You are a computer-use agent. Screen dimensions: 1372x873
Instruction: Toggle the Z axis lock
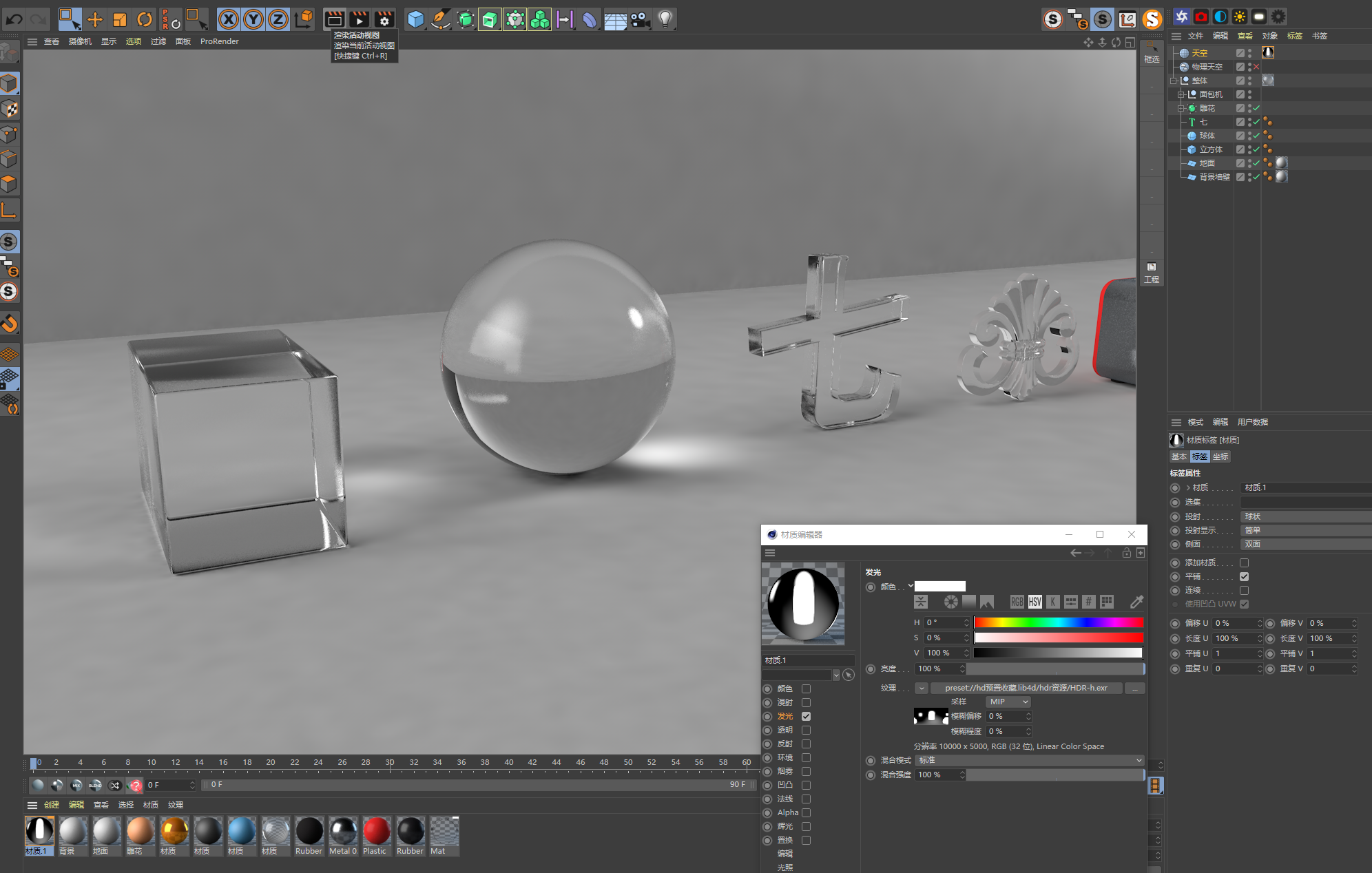(x=278, y=19)
